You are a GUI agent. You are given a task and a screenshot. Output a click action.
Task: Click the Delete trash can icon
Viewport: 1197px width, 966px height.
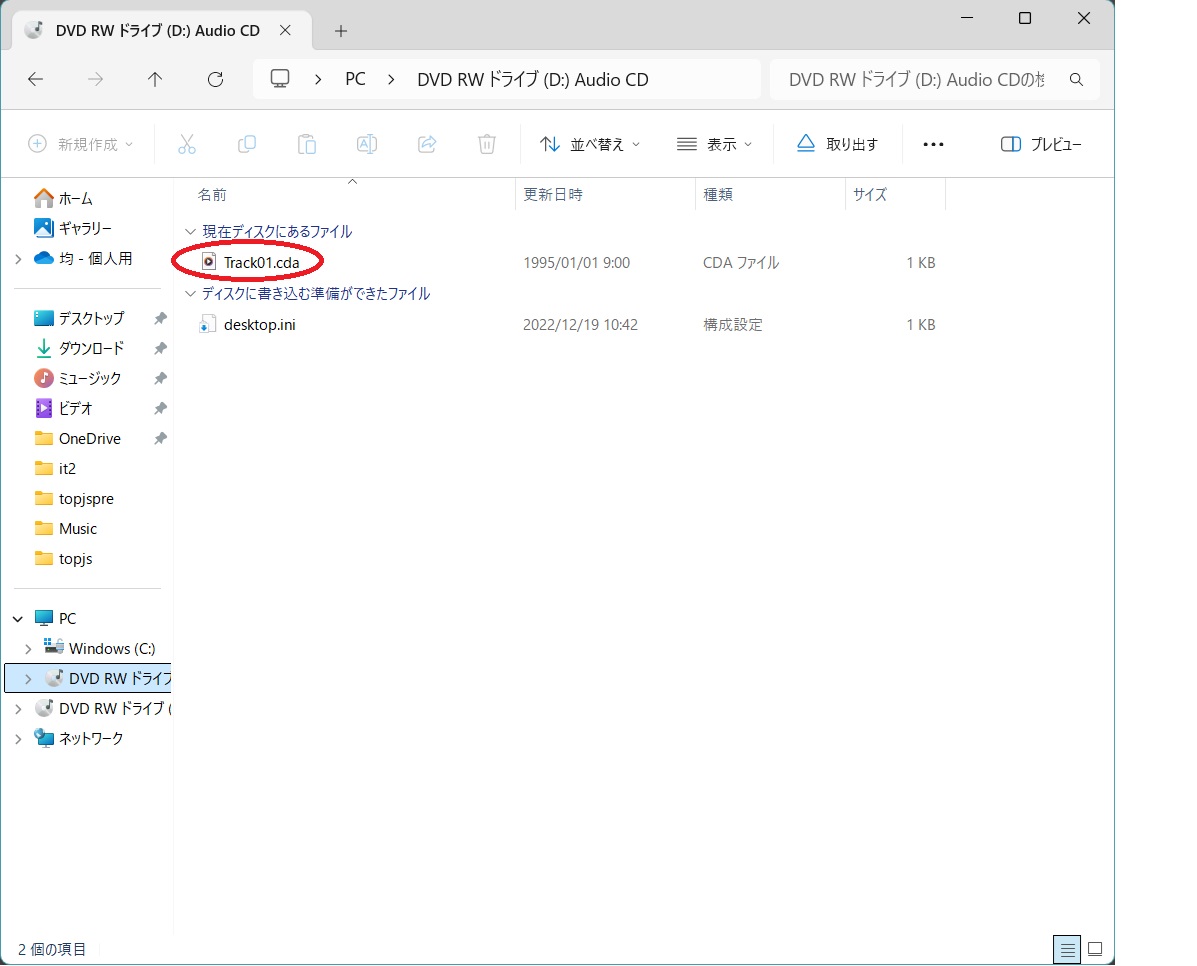click(487, 144)
